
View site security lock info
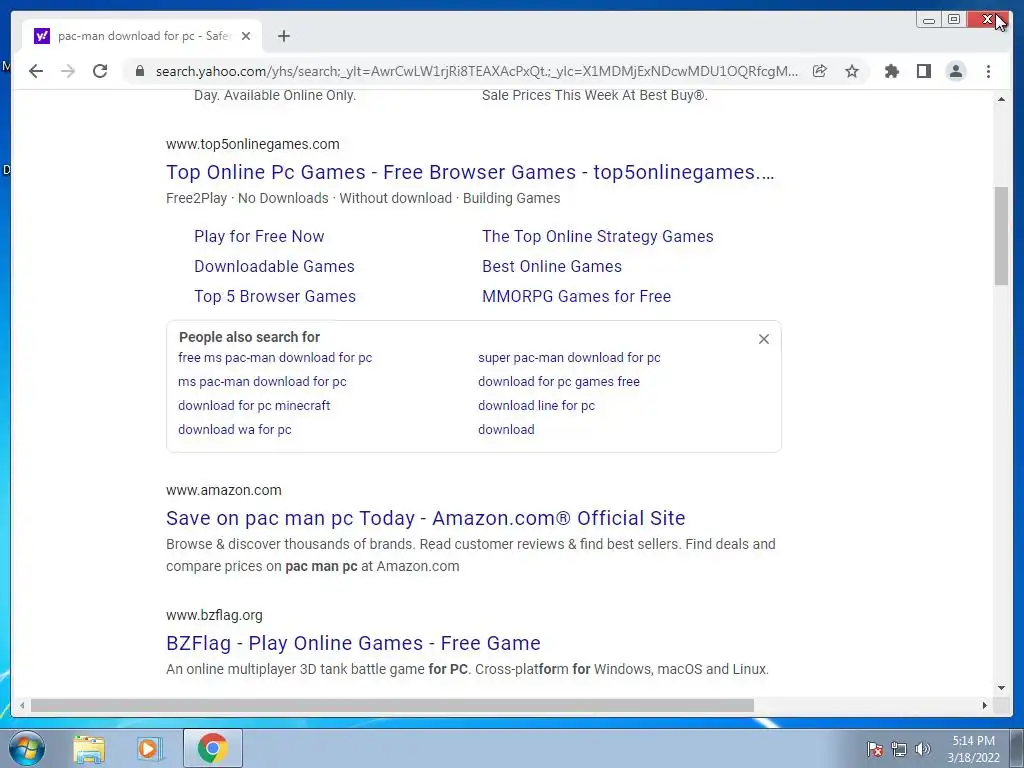139,71
